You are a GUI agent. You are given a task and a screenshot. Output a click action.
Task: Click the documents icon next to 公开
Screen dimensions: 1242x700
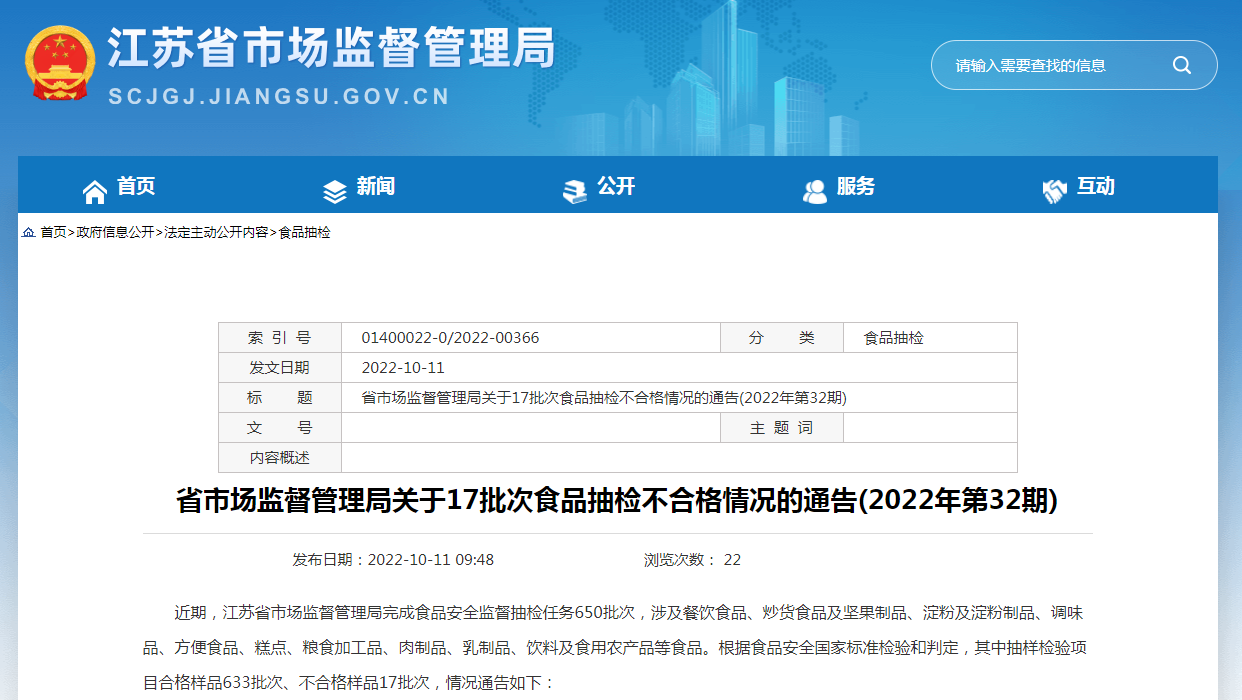point(574,188)
